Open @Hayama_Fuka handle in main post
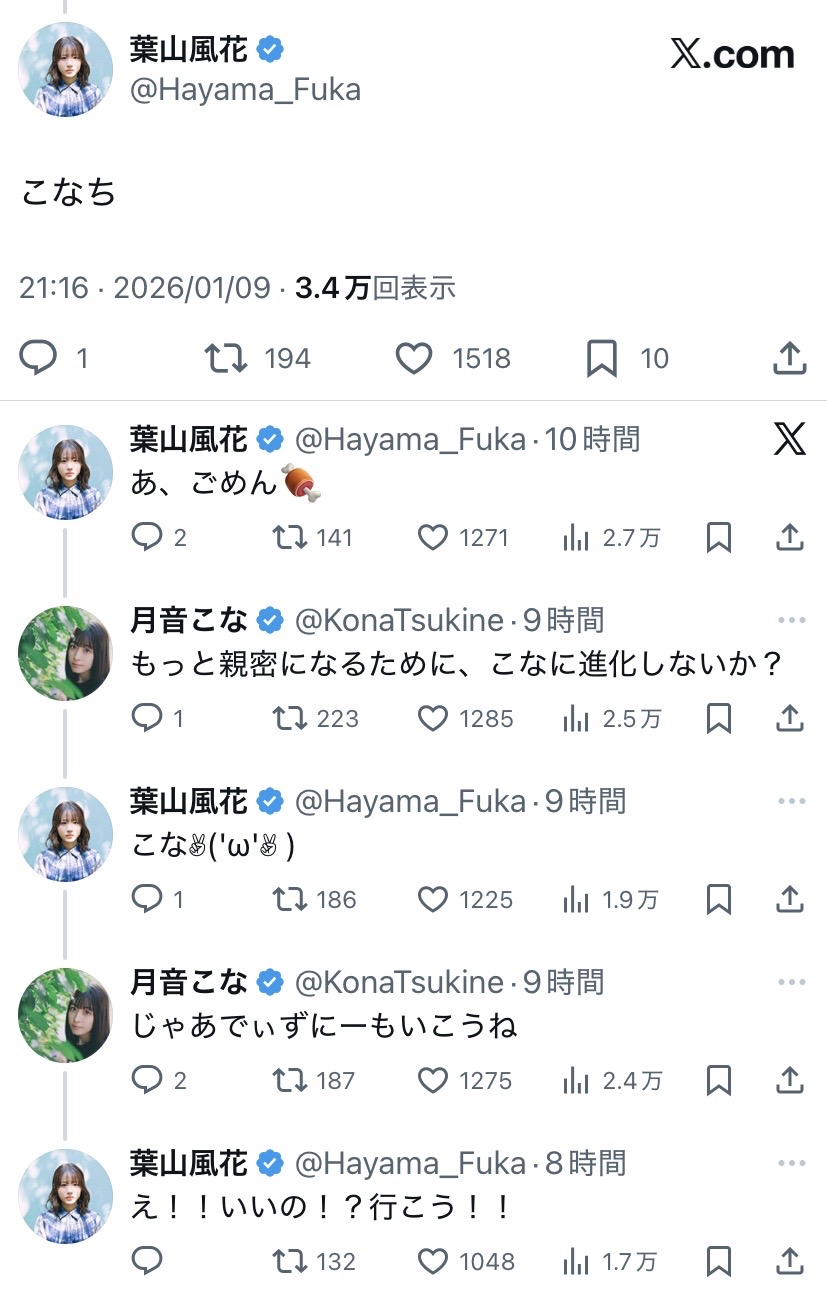 245,90
